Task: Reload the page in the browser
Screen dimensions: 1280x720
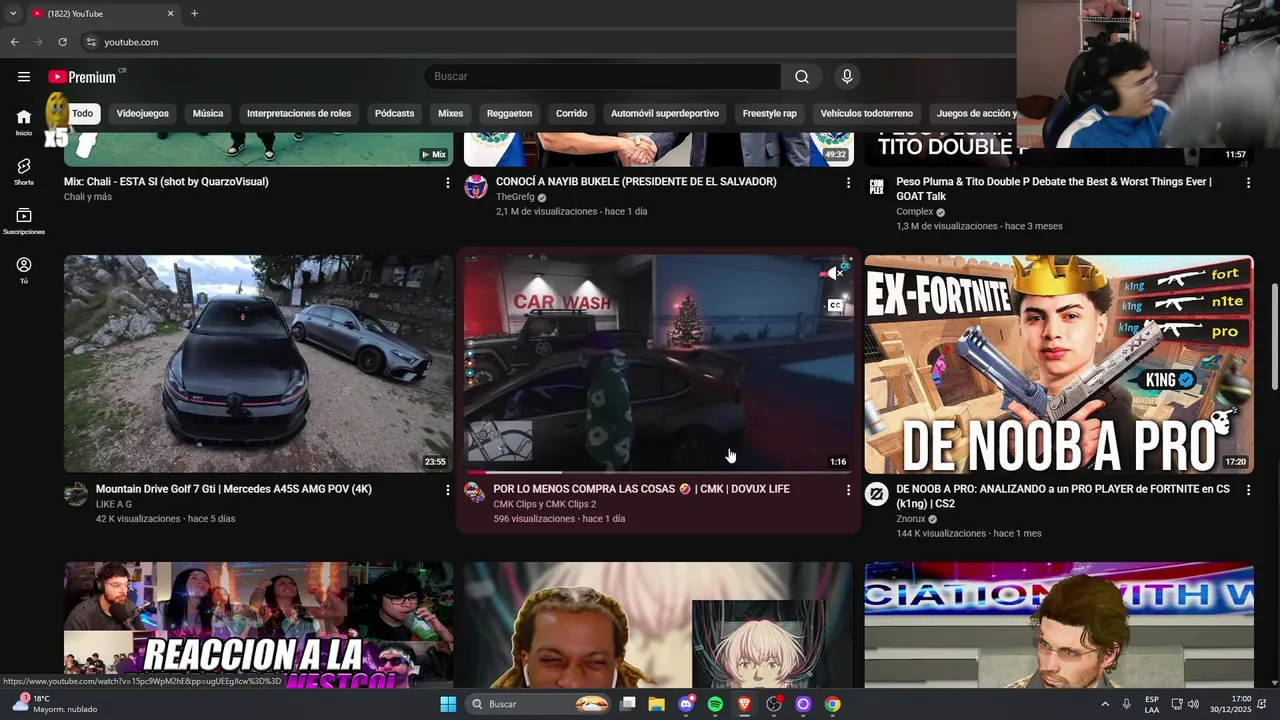Action: point(62,42)
